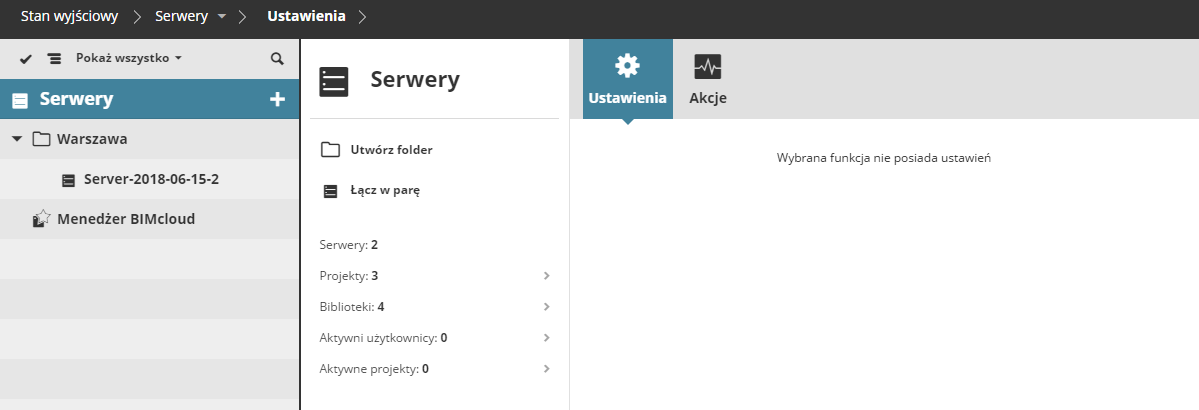Image resolution: width=1199 pixels, height=410 pixels.
Task: Toggle the list view icon
Action: tap(54, 59)
